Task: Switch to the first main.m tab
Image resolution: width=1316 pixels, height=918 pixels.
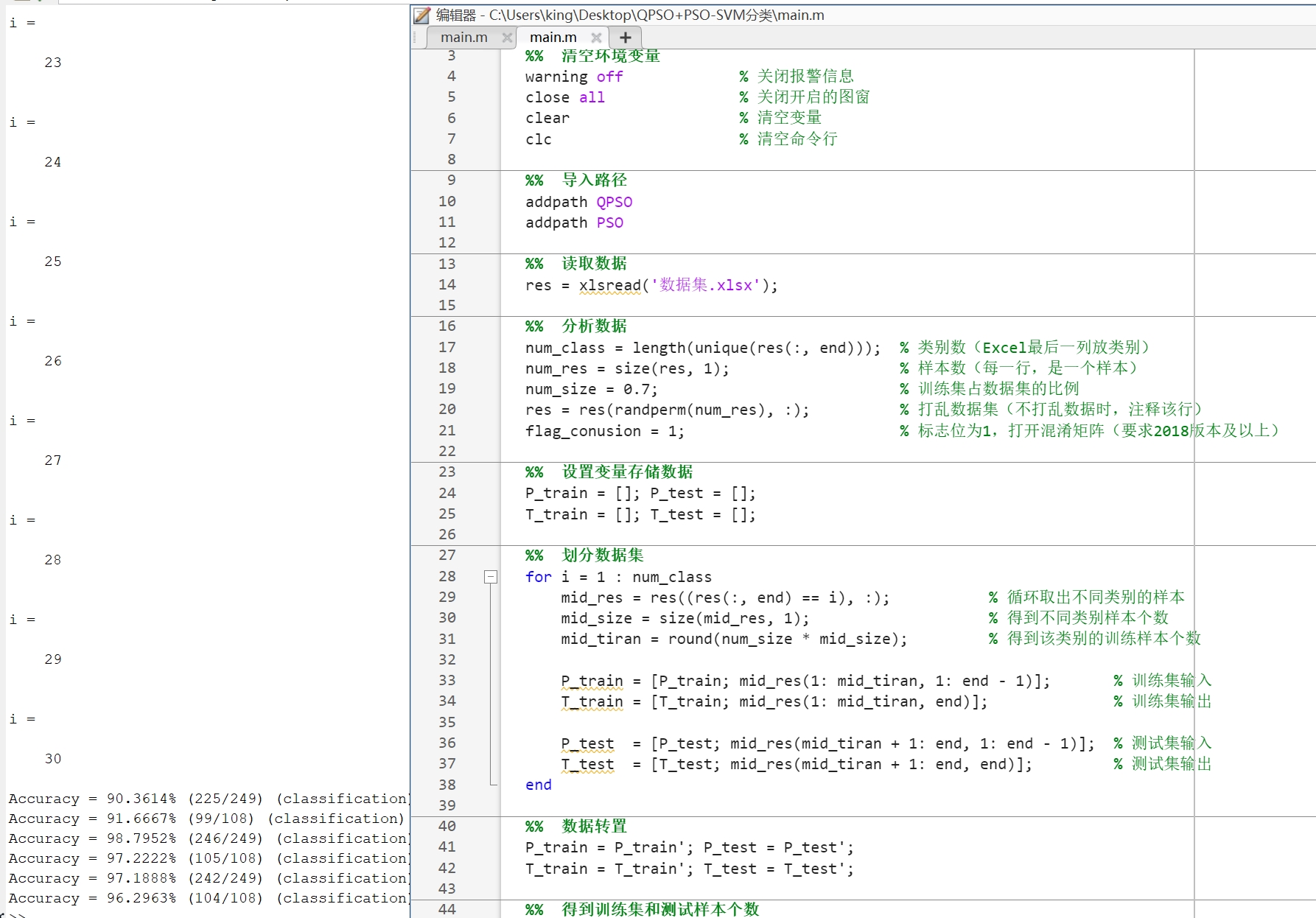Action: 463,37
